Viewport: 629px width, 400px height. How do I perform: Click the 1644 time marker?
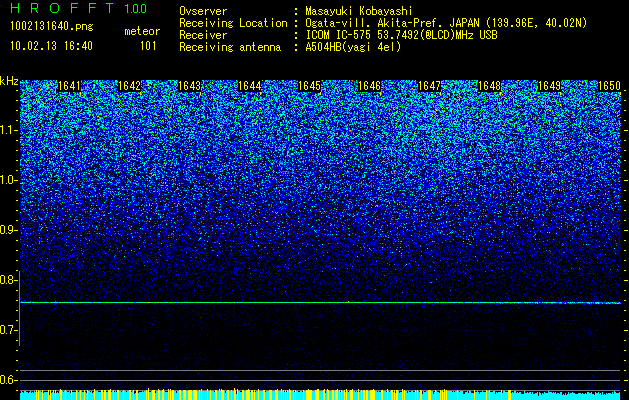250,86
